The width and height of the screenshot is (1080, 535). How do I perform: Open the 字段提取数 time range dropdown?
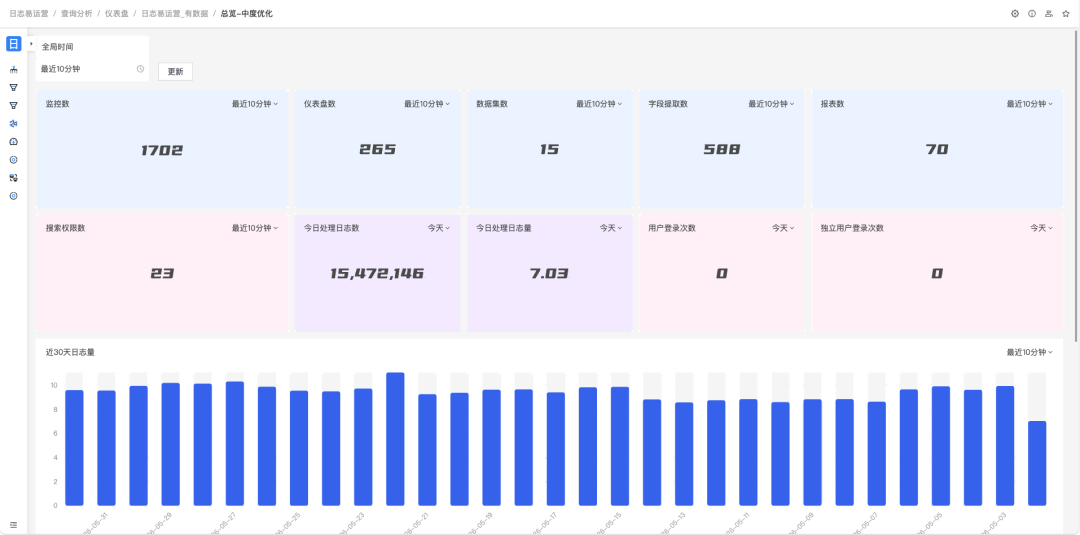[x=771, y=104]
